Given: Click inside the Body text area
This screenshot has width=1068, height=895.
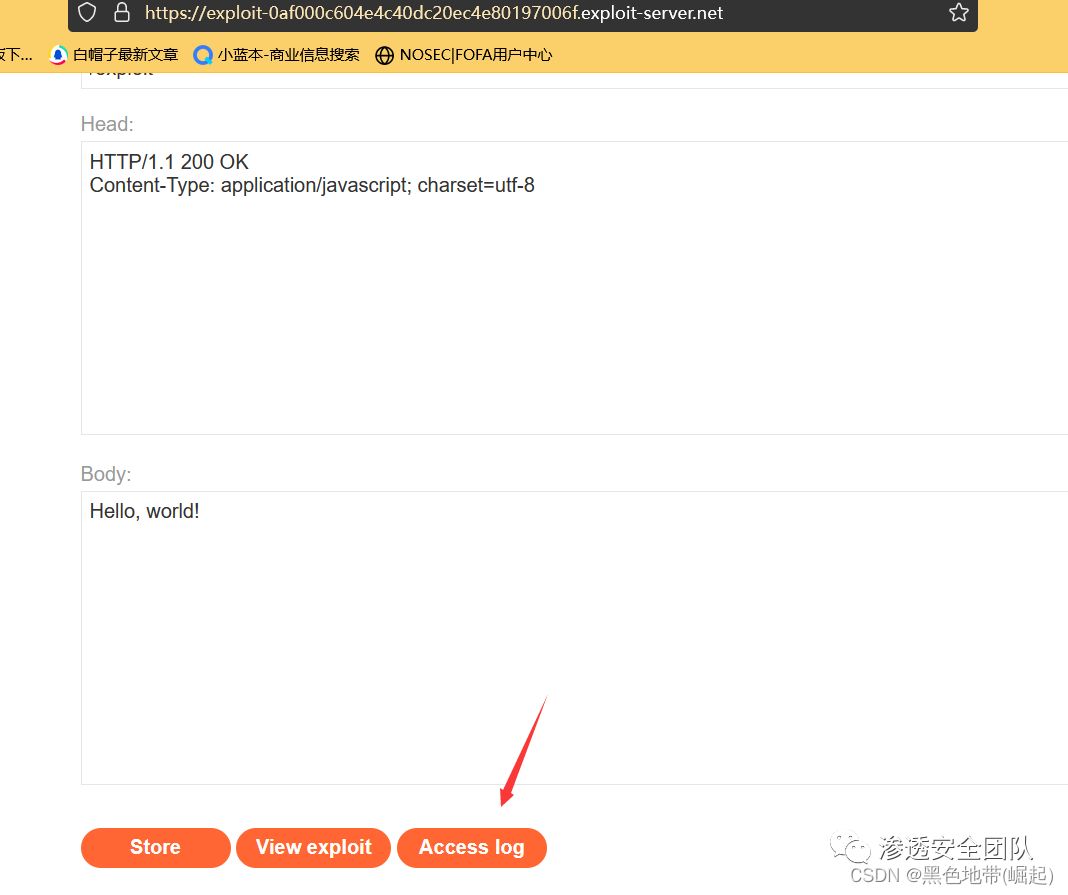Looking at the screenshot, I should 574,638.
